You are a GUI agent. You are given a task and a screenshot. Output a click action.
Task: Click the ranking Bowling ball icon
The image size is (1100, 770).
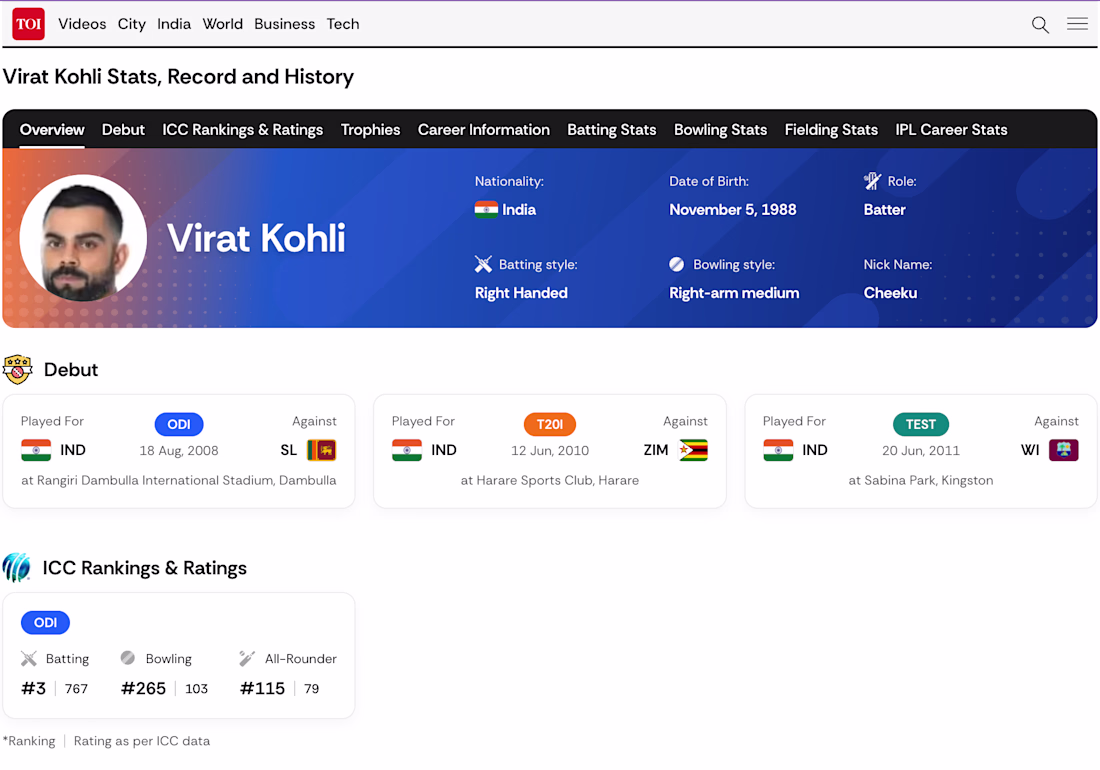click(128, 658)
